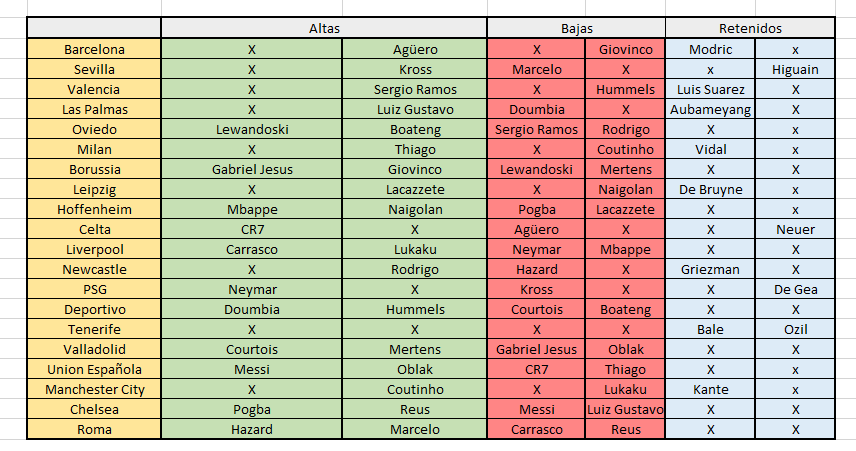This screenshot has height=451, width=856.
Task: Click the De Bruyne cell
Action: [710, 189]
